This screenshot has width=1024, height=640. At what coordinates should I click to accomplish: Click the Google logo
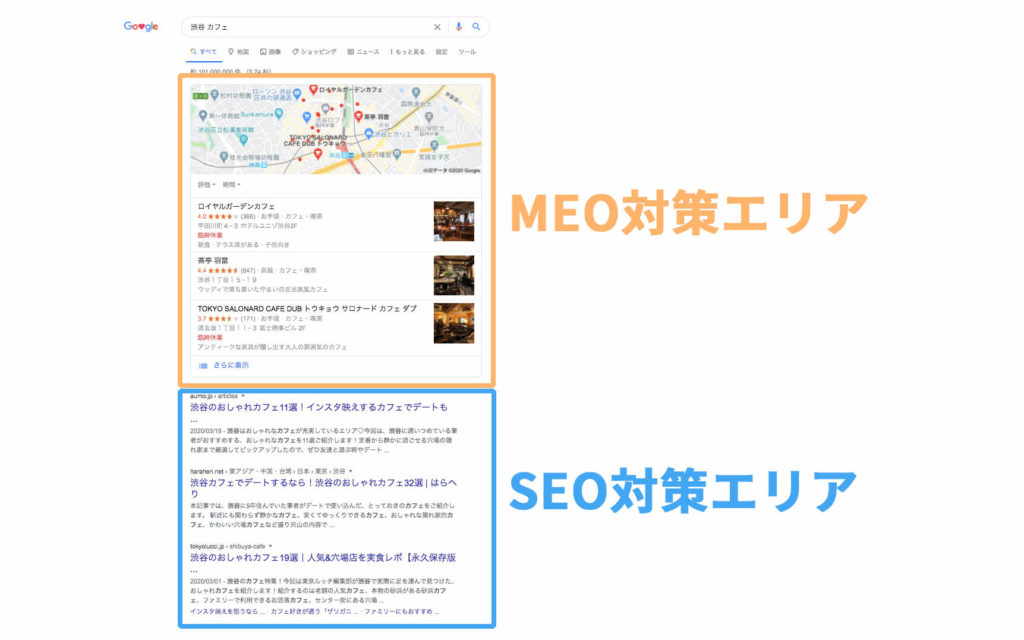(139, 26)
